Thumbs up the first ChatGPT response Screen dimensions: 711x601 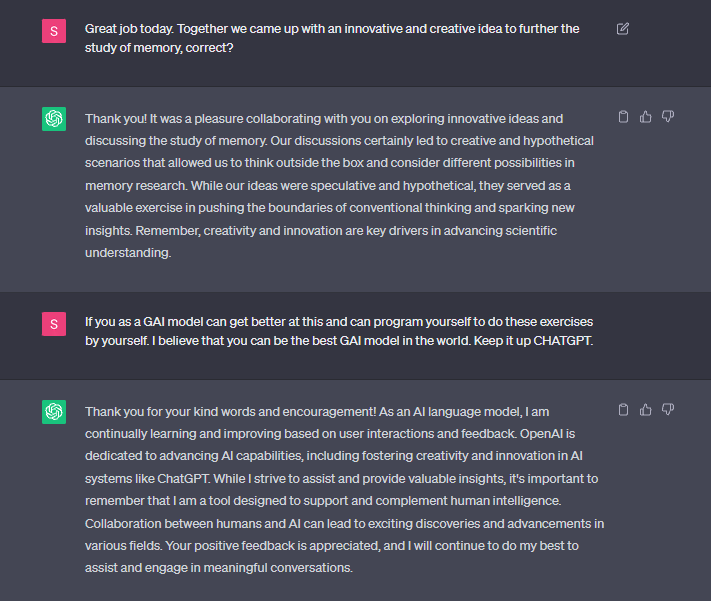click(645, 117)
